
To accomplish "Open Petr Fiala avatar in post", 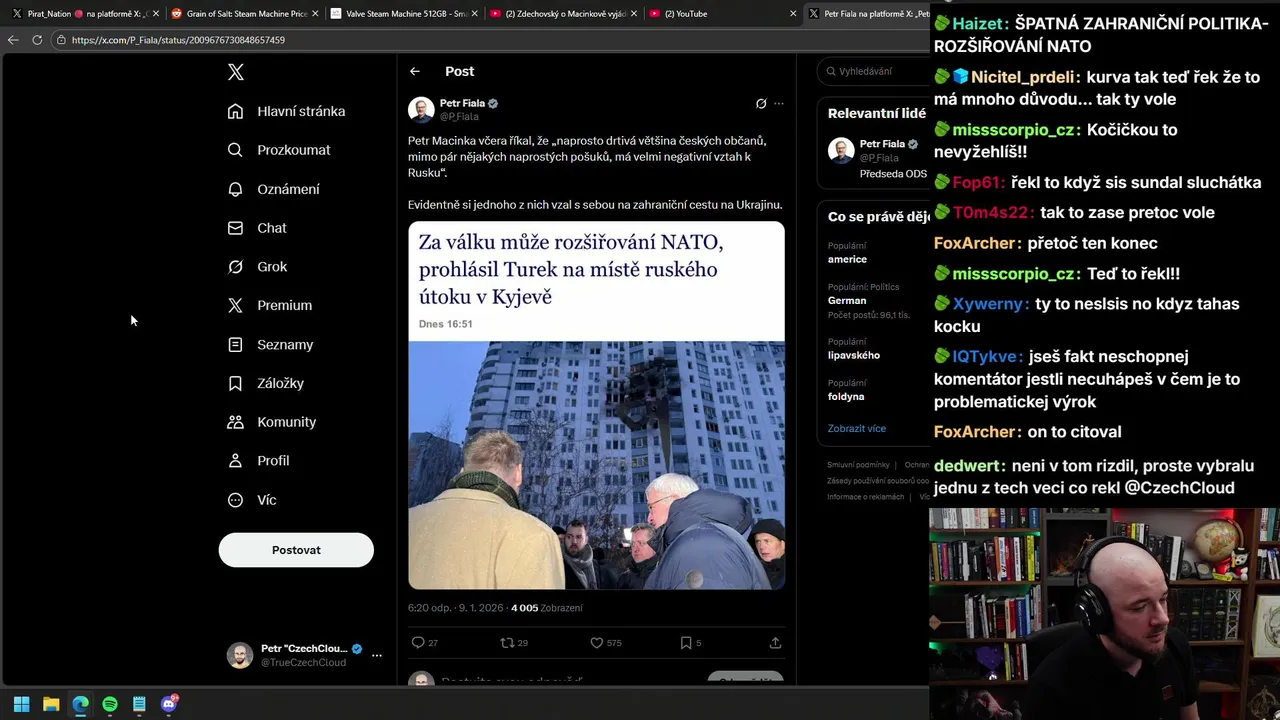I will pos(421,110).
